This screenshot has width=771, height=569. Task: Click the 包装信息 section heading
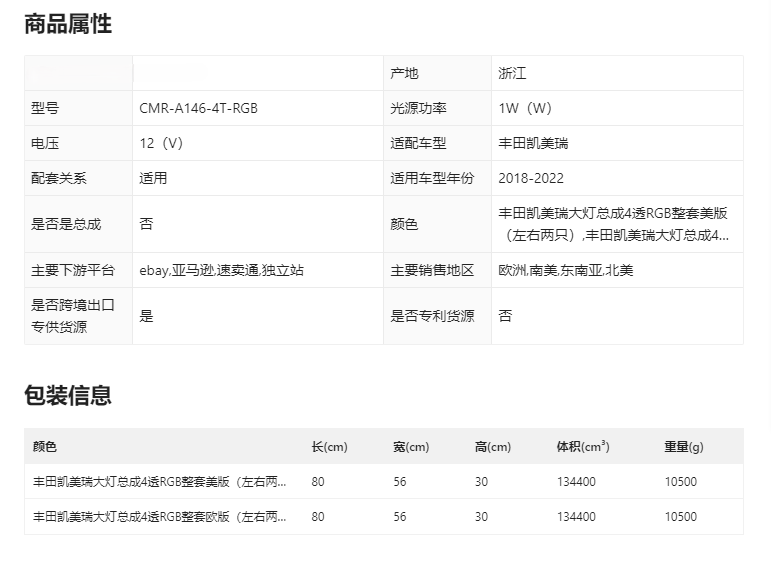68,395
